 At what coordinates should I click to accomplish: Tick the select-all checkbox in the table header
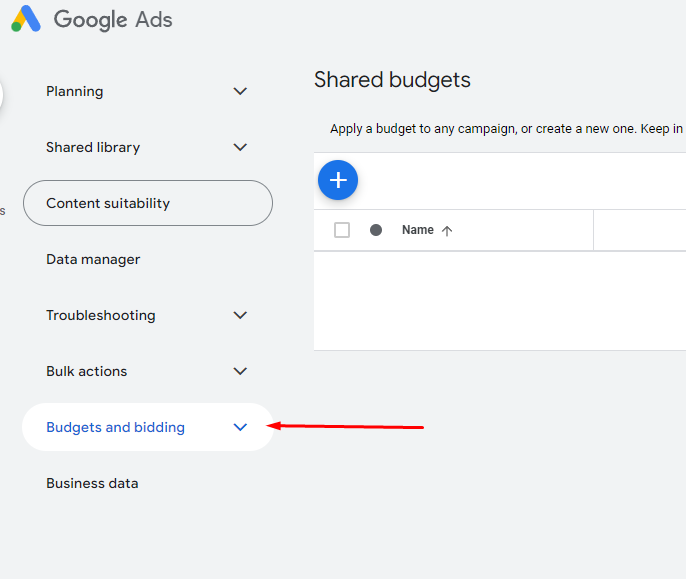point(342,230)
